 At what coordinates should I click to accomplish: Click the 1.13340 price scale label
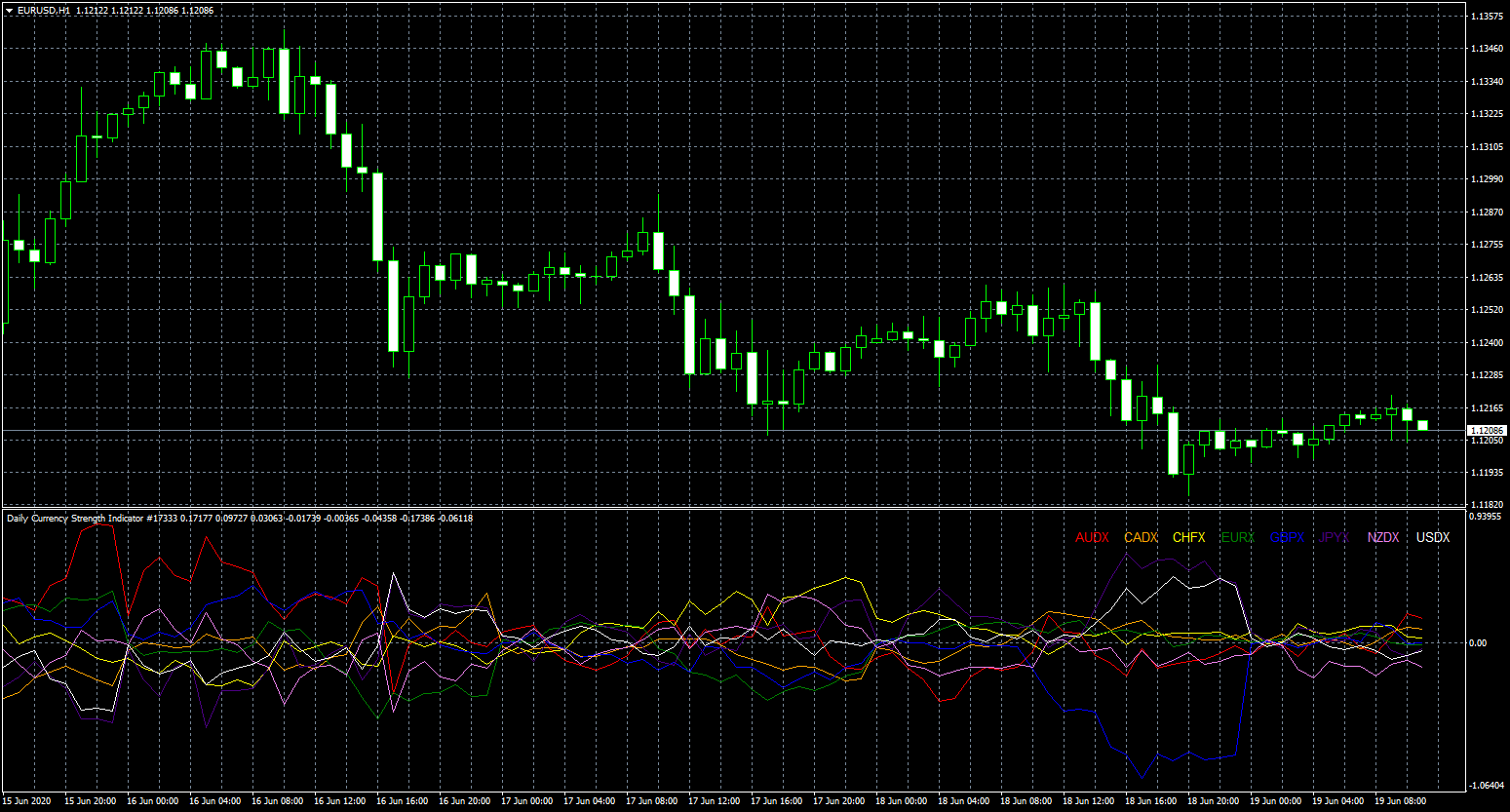(x=1487, y=82)
